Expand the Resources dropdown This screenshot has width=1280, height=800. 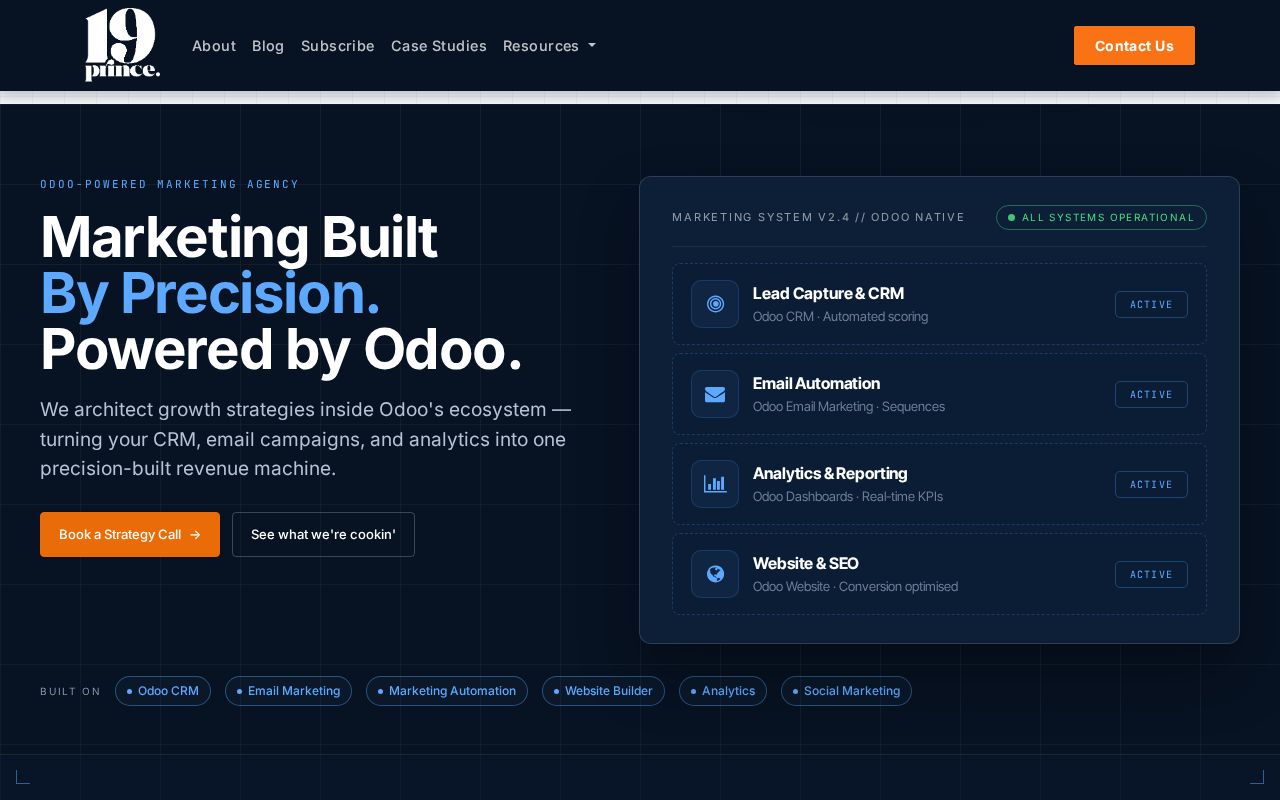point(549,46)
